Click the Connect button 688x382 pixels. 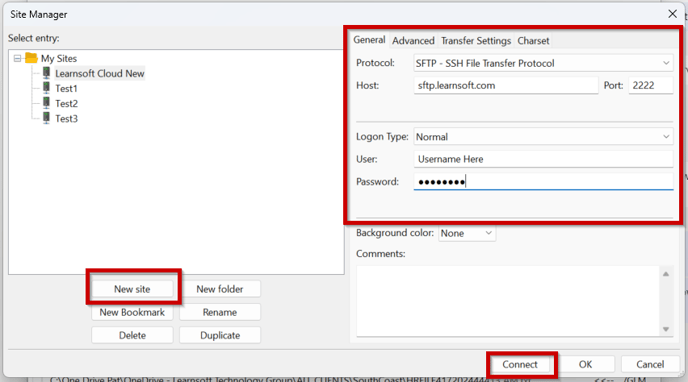click(x=520, y=364)
